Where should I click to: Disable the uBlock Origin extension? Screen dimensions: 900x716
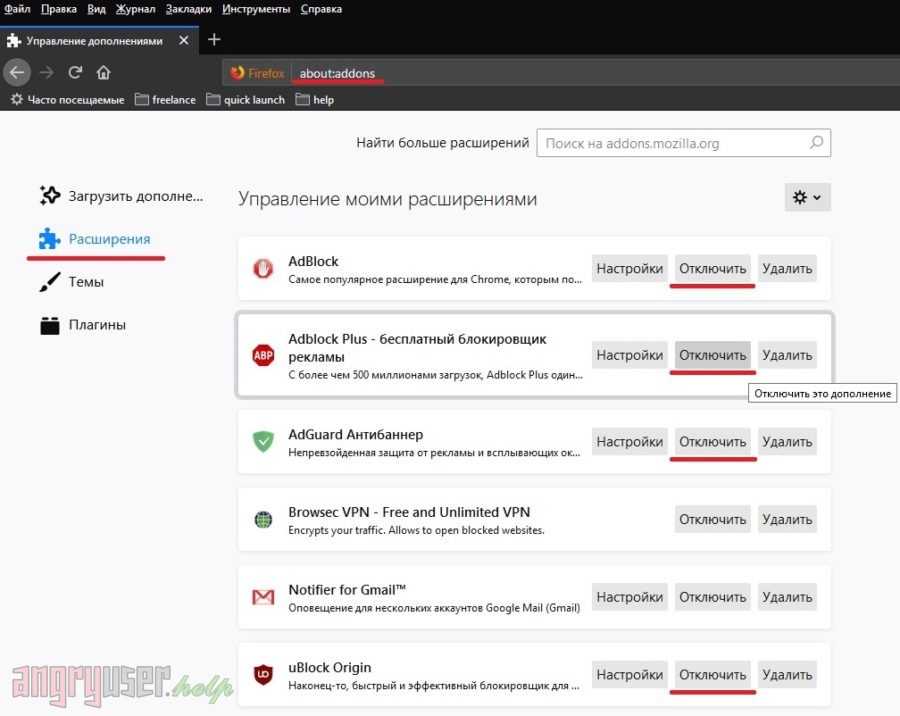coord(713,675)
